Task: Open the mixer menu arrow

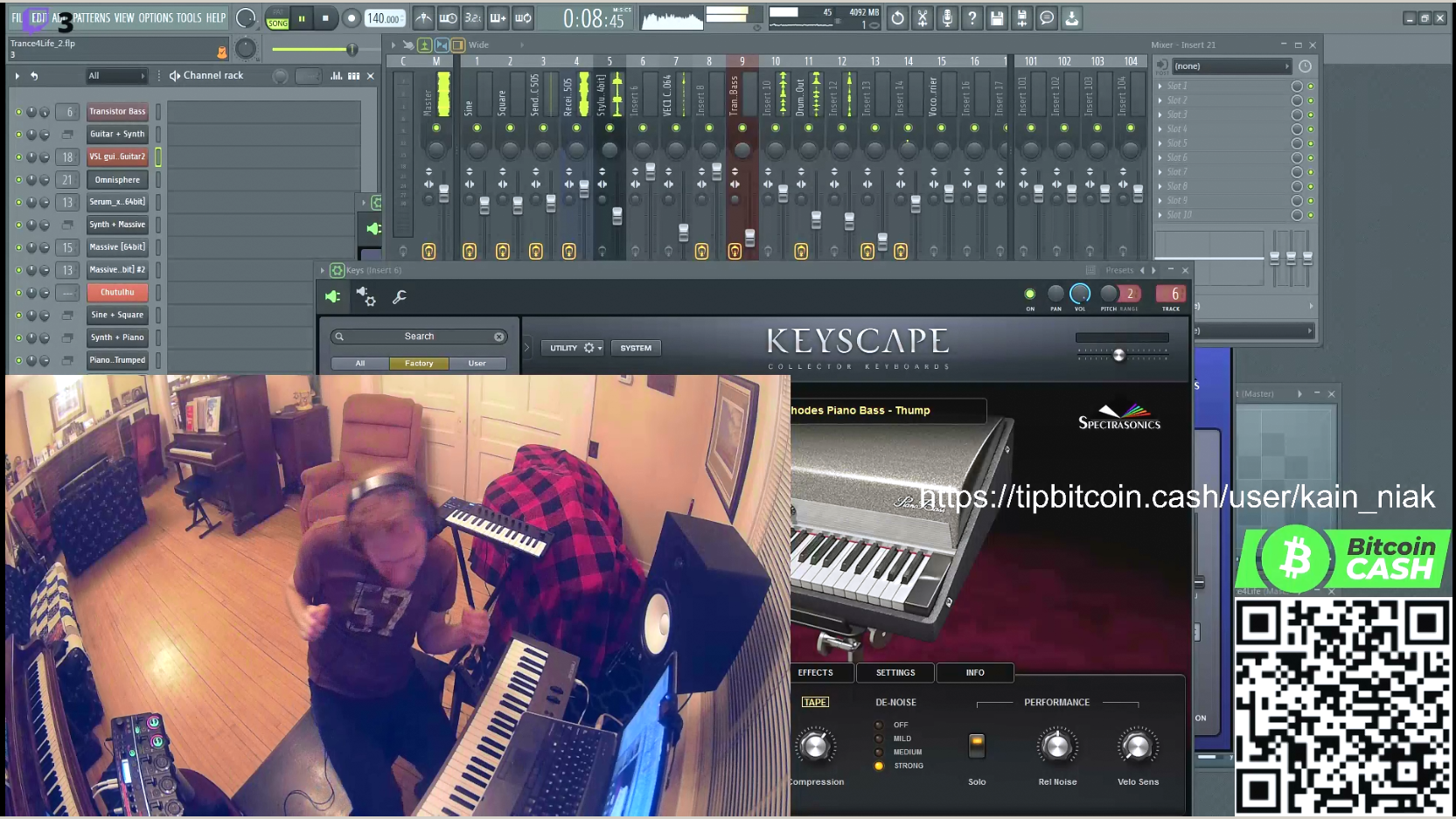Action: click(x=394, y=45)
